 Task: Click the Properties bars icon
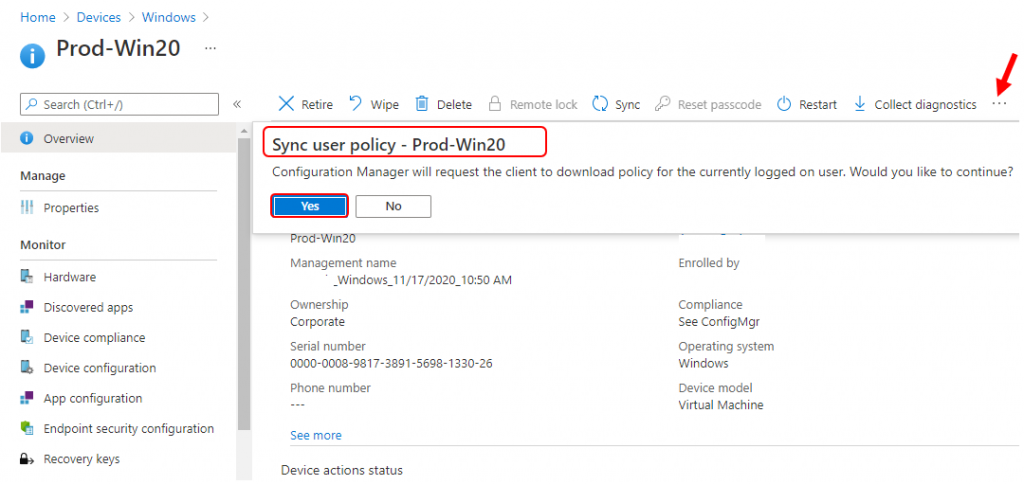(x=27, y=208)
